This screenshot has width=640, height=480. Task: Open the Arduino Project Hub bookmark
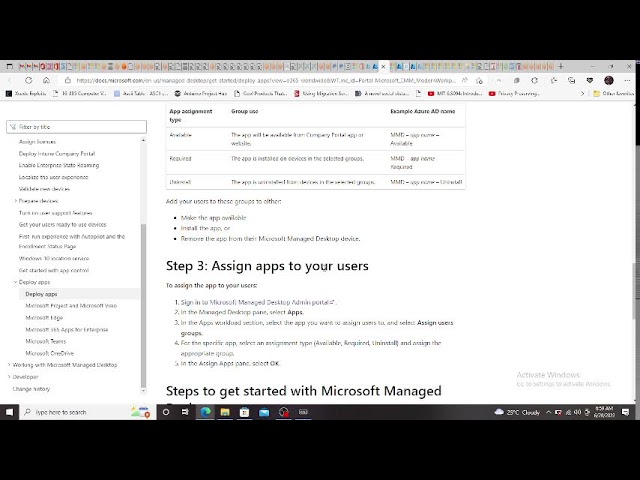point(200,93)
